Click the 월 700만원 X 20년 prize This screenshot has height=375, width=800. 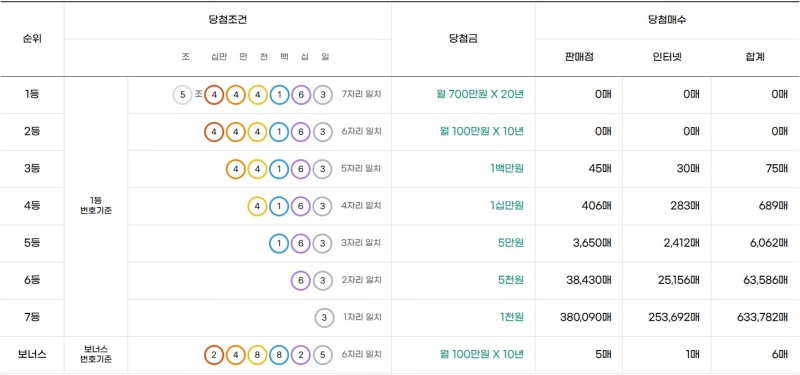click(x=480, y=94)
